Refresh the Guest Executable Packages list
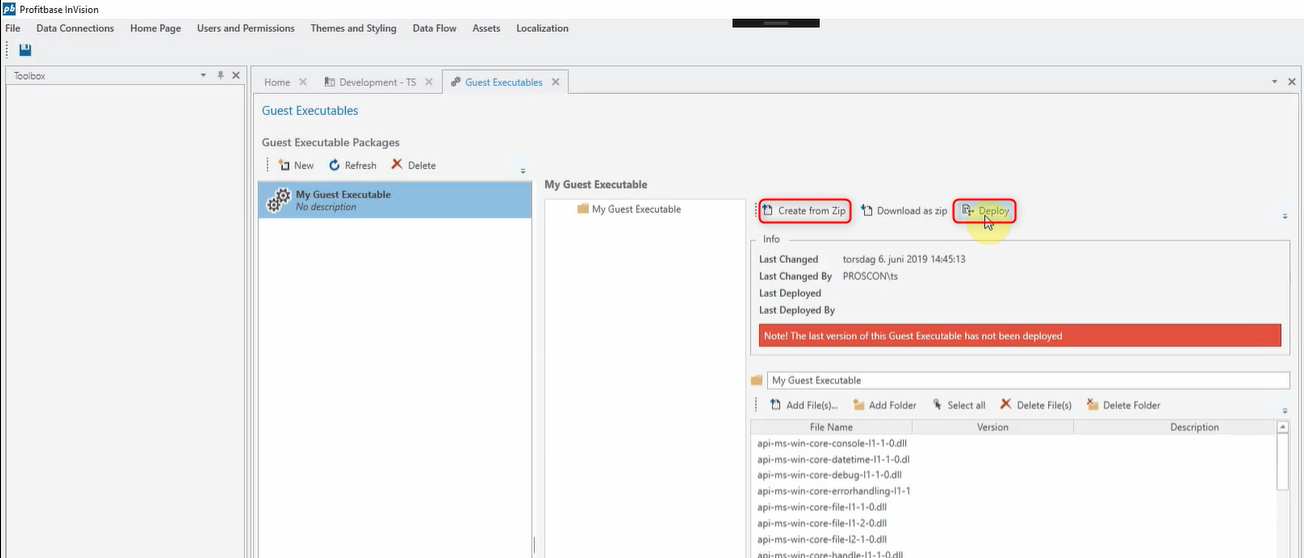The width and height of the screenshot is (1304, 558). click(x=353, y=166)
